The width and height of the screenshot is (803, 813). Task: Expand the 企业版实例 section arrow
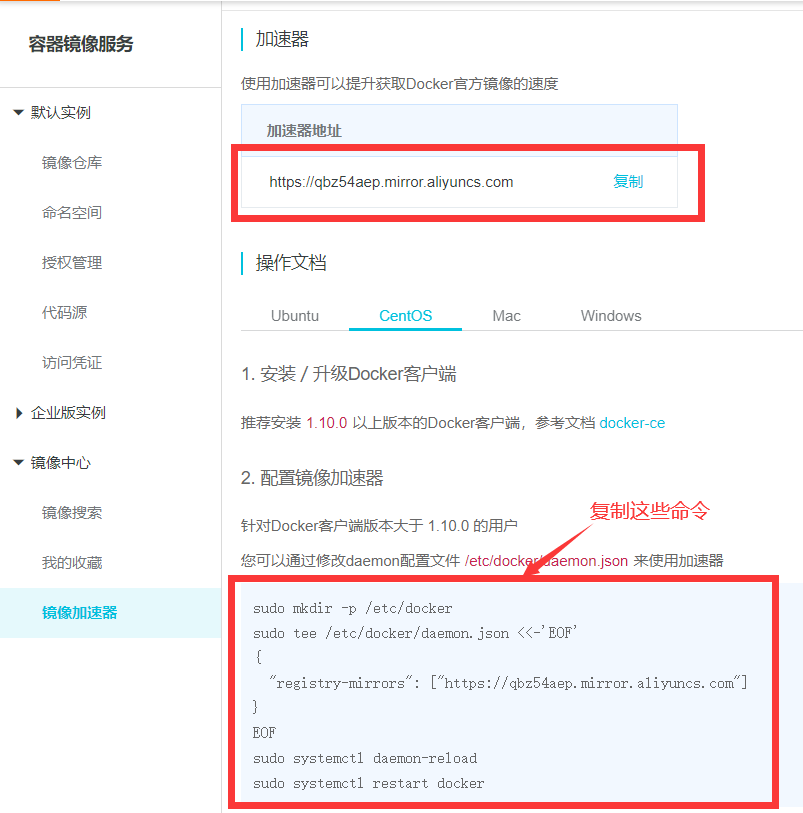tap(18, 413)
